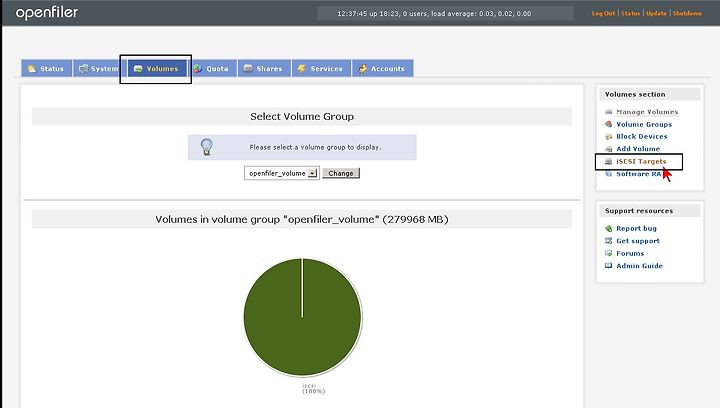
Task: Click the Select Volume Group heading
Action: (302, 117)
